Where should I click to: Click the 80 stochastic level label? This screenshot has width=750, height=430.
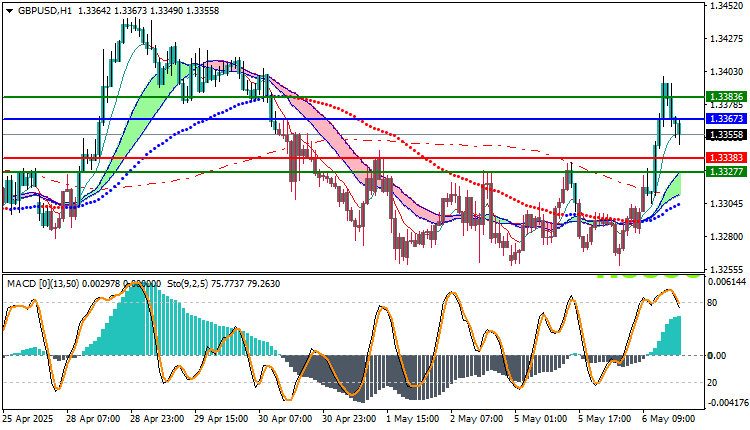point(712,303)
